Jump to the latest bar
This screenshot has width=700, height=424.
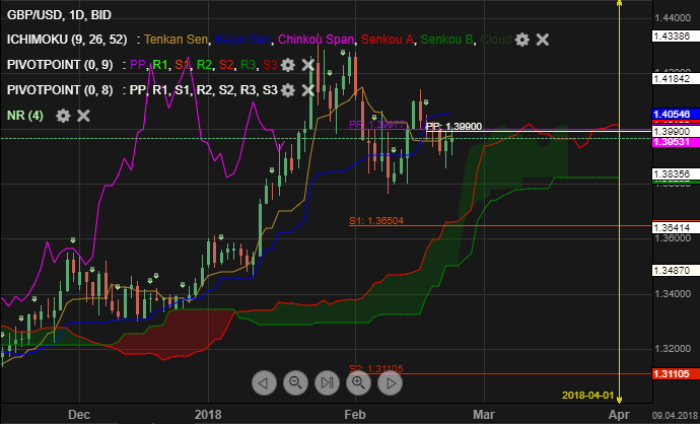click(x=328, y=382)
